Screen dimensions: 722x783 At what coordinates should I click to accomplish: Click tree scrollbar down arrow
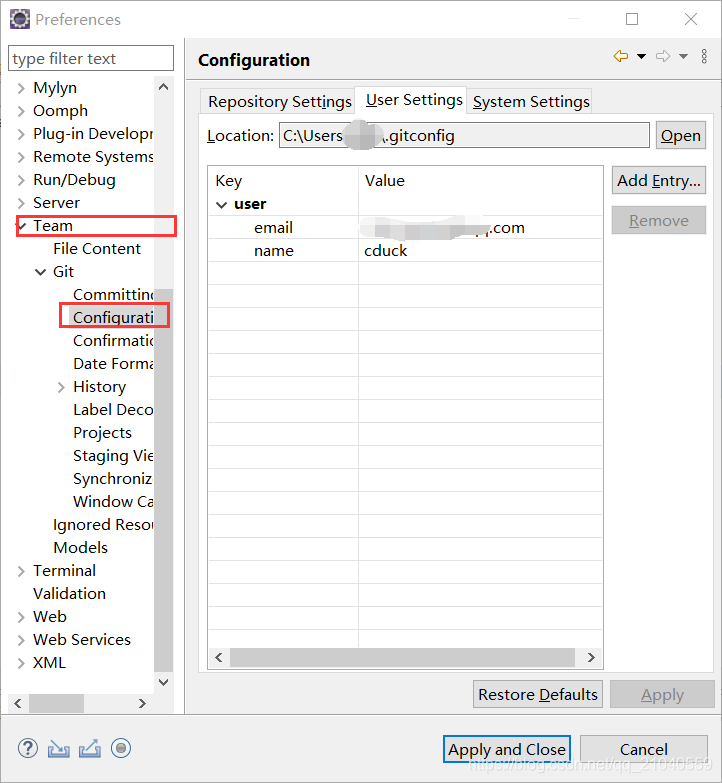[x=163, y=682]
